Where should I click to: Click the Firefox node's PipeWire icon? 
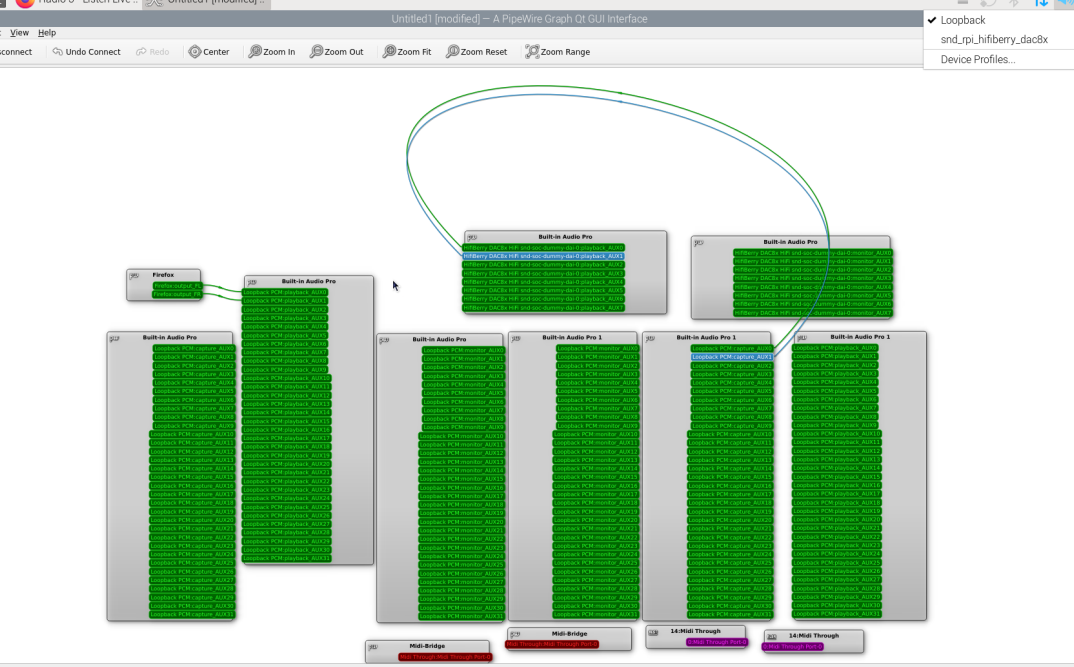point(134,275)
